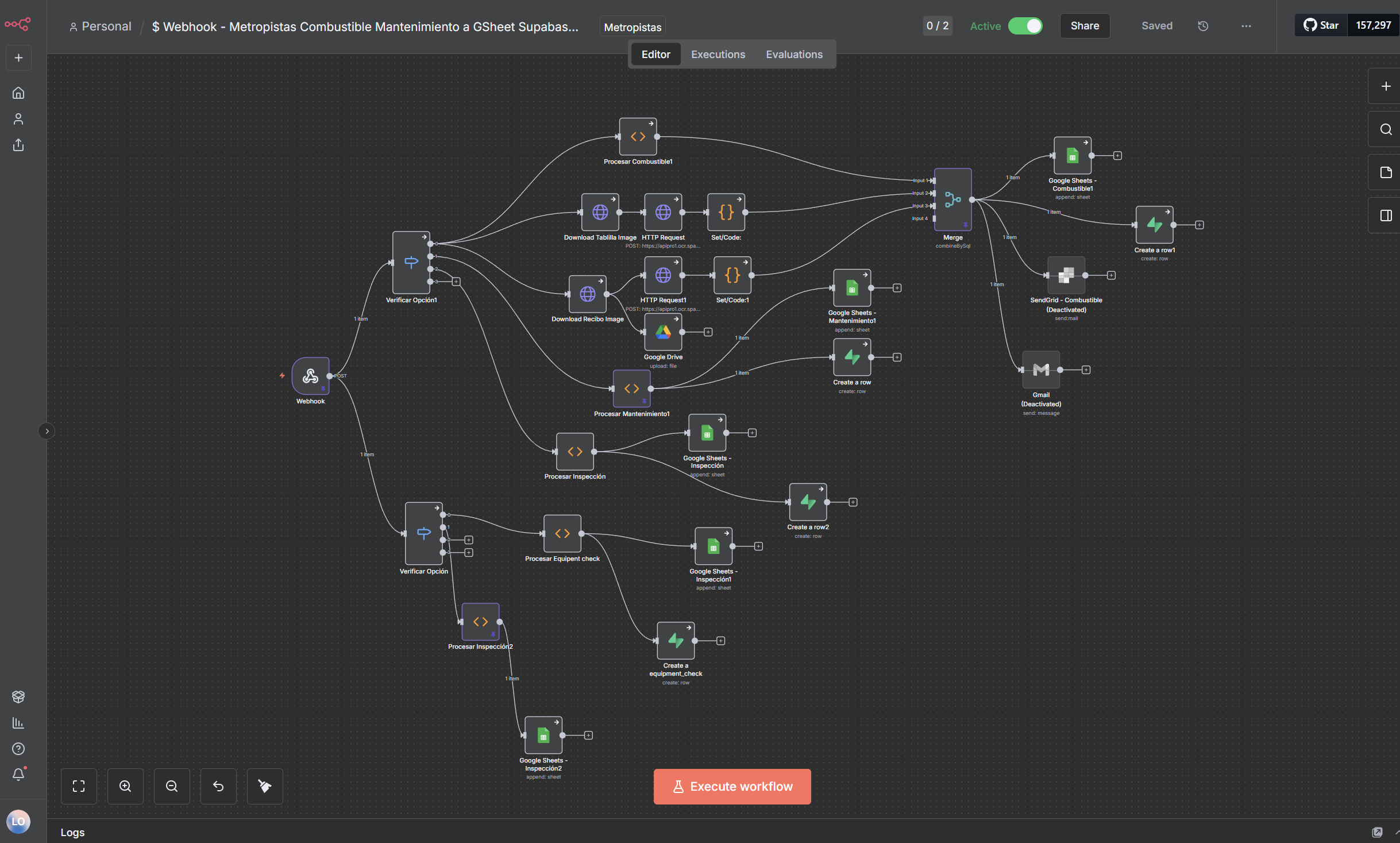Click the Gmail deactivated node icon
The width and height of the screenshot is (1400, 843).
[x=1040, y=369]
